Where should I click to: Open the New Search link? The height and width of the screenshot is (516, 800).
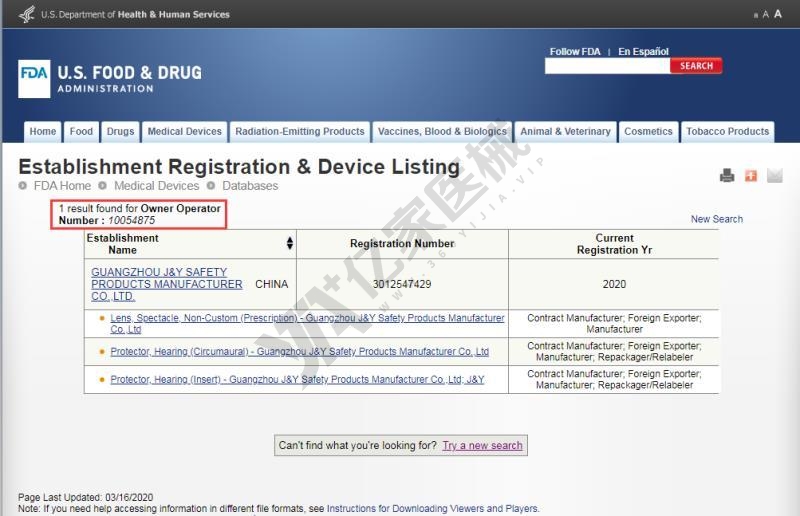(x=716, y=219)
